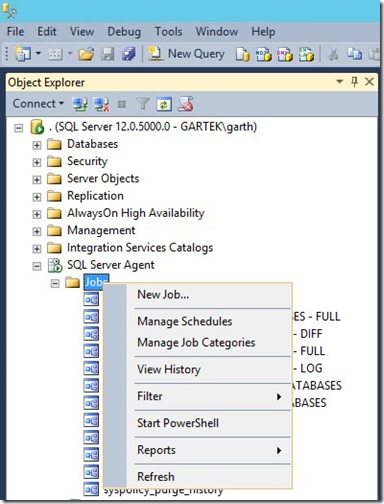
Task: Expand the Replication folder
Action: [x=37, y=197]
